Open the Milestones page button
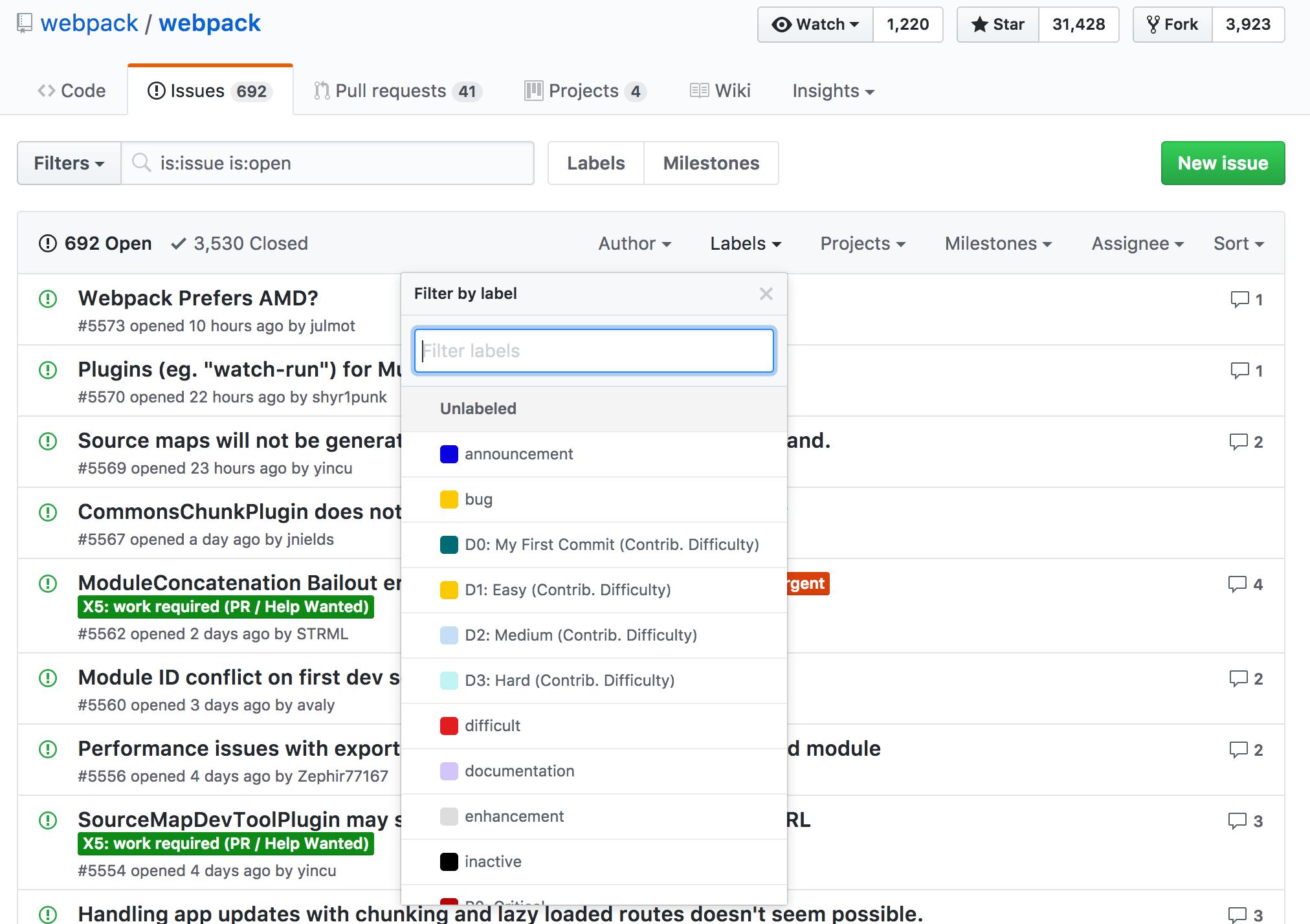The height and width of the screenshot is (924, 1310). tap(711, 163)
